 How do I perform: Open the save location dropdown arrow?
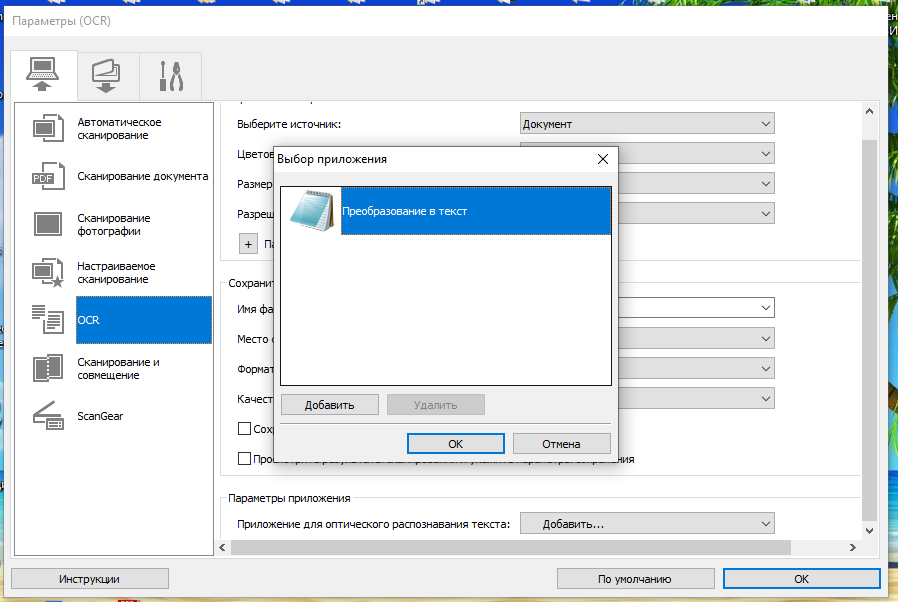click(766, 339)
